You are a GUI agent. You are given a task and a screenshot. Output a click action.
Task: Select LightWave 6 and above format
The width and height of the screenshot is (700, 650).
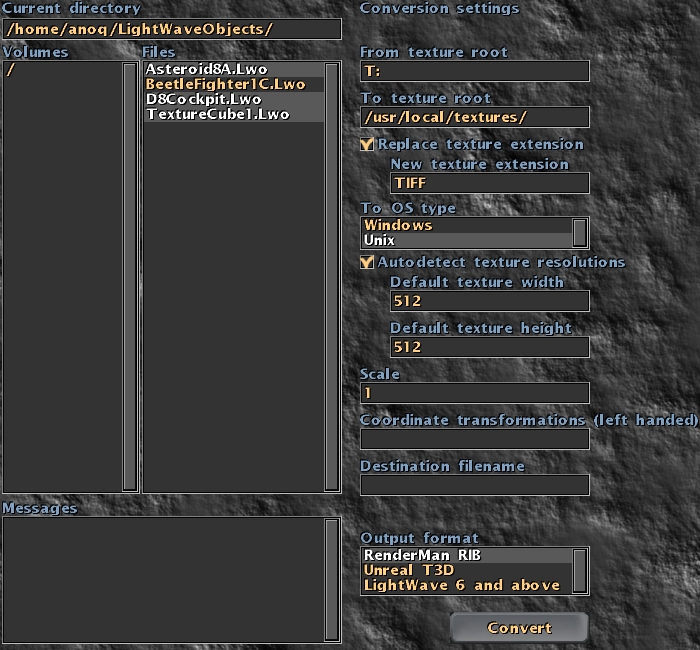[467, 585]
